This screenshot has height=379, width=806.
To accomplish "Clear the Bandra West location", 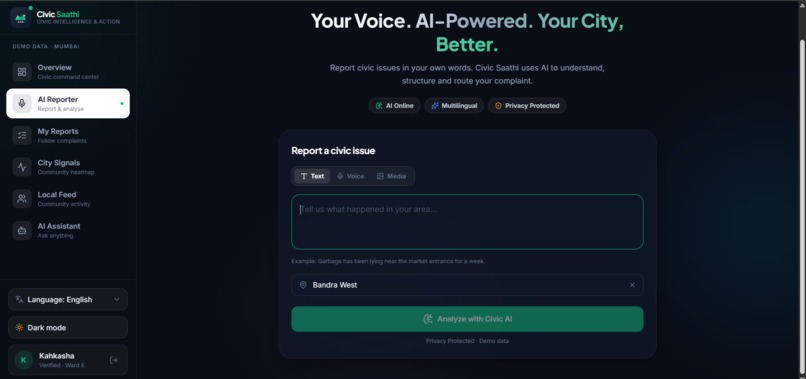I will (632, 285).
